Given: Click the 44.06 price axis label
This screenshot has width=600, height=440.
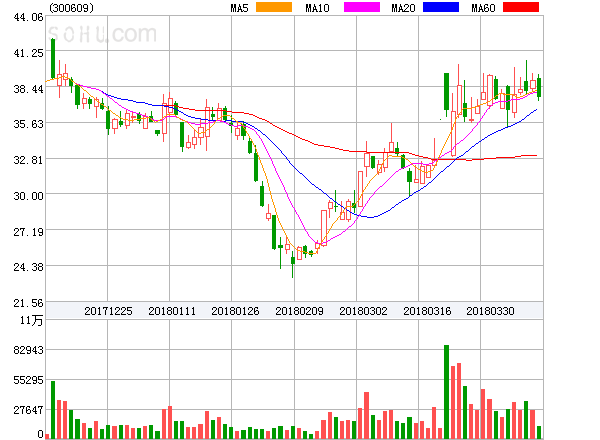Looking at the screenshot, I should pyautogui.click(x=28, y=17).
